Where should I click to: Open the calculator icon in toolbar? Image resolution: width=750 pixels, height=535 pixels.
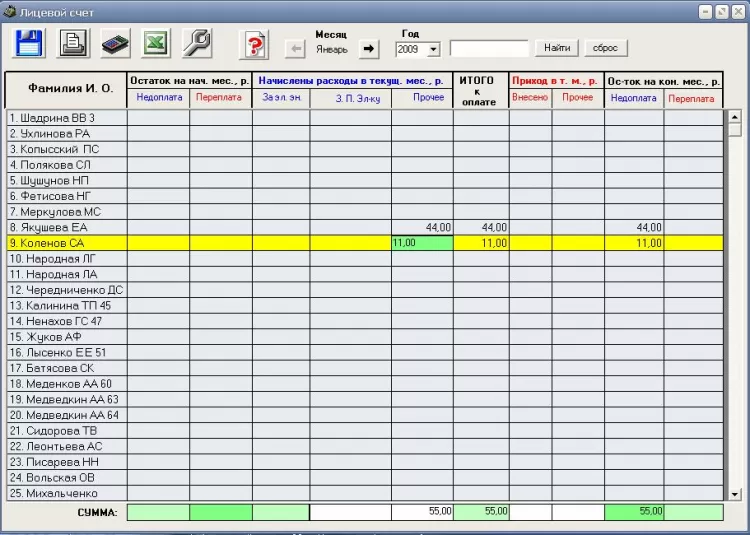click(x=115, y=44)
